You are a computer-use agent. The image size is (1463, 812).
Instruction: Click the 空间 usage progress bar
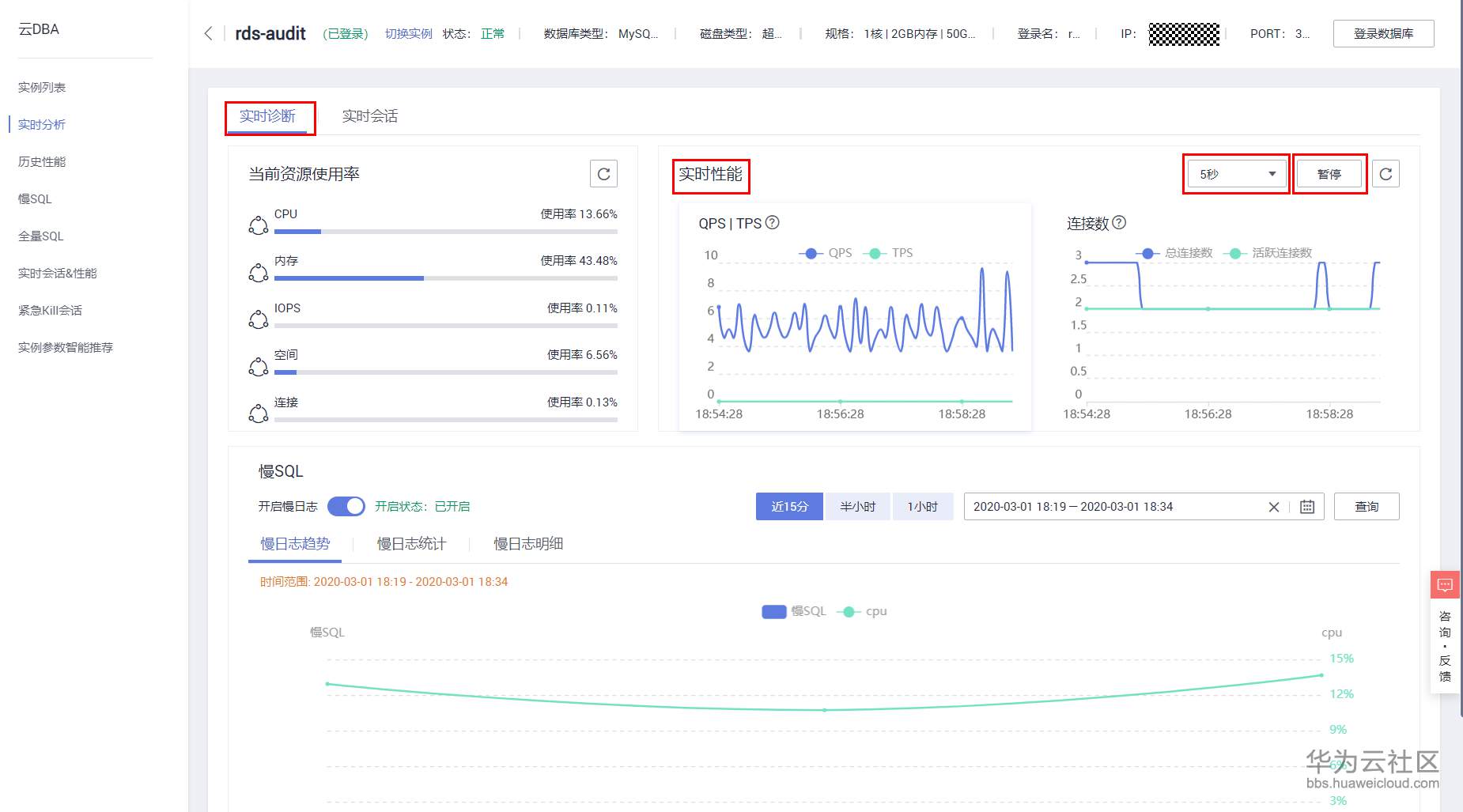pyautogui.click(x=446, y=372)
